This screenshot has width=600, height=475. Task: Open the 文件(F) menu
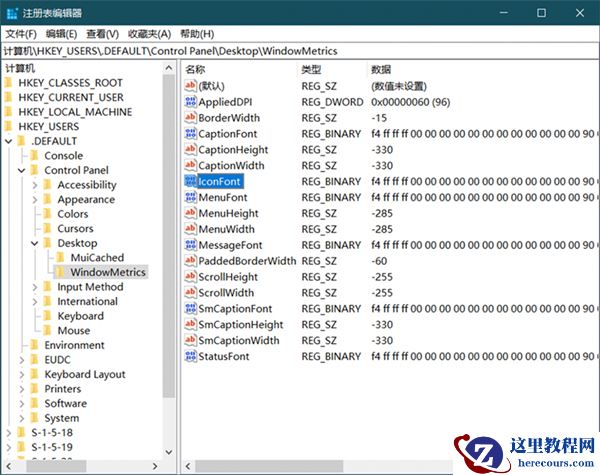tap(21, 34)
